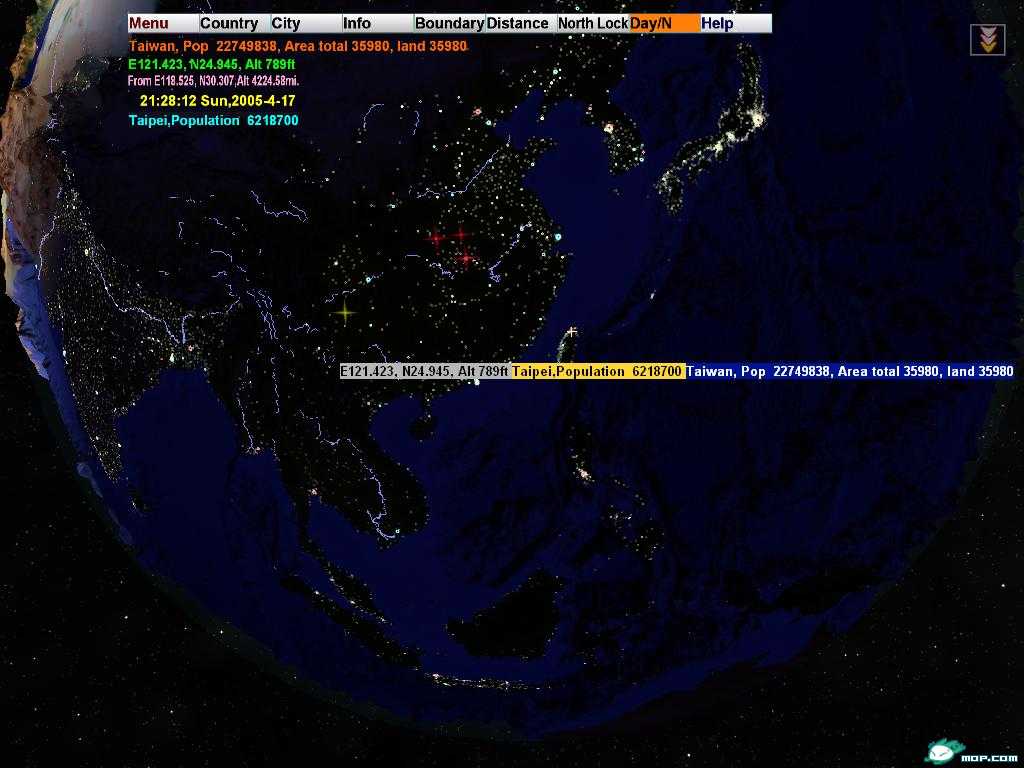
Task: Click the green E121.423, N24.945 coordinates text
Action: tap(212, 65)
